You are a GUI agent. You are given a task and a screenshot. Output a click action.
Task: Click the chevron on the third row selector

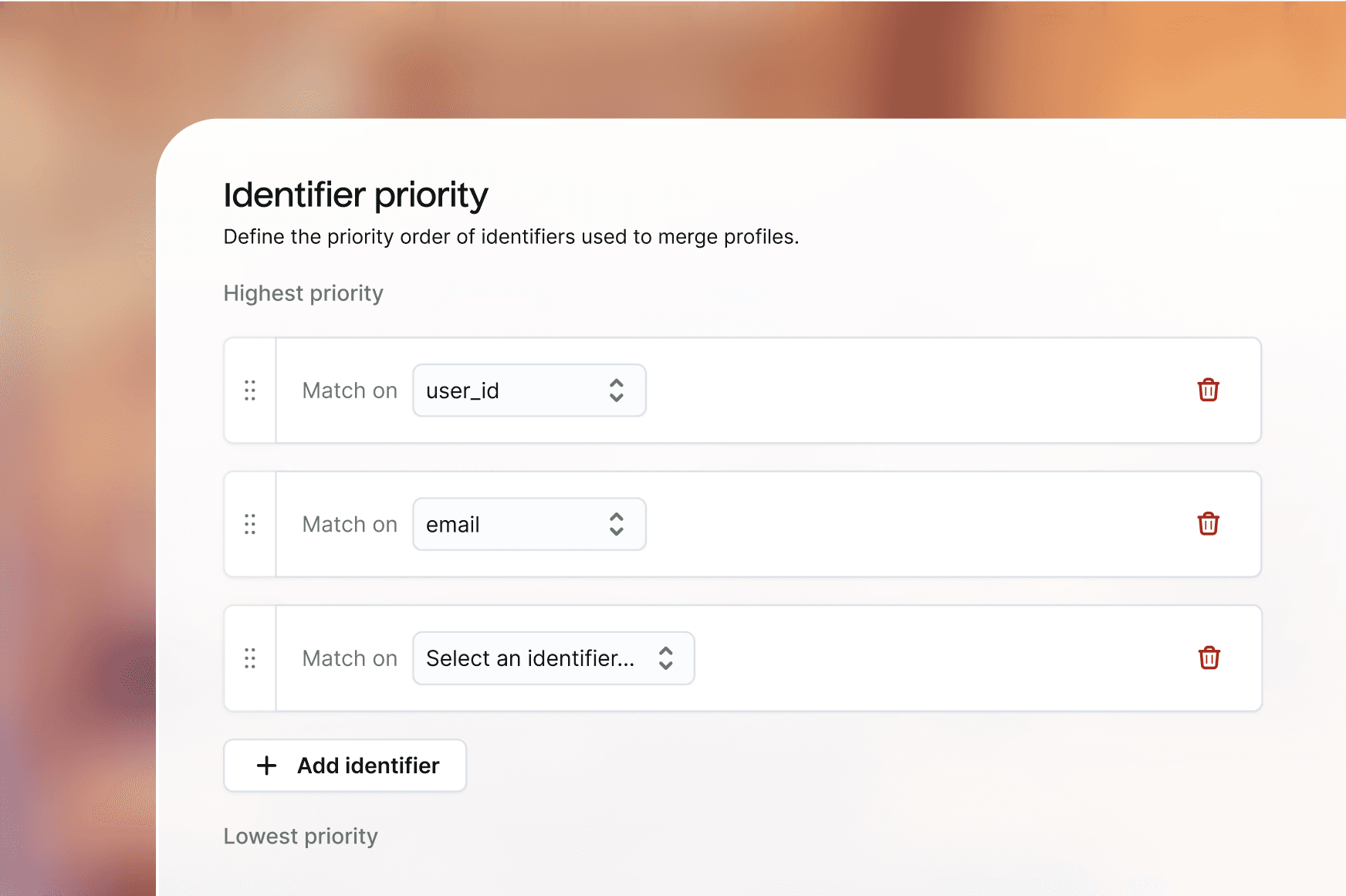(665, 658)
